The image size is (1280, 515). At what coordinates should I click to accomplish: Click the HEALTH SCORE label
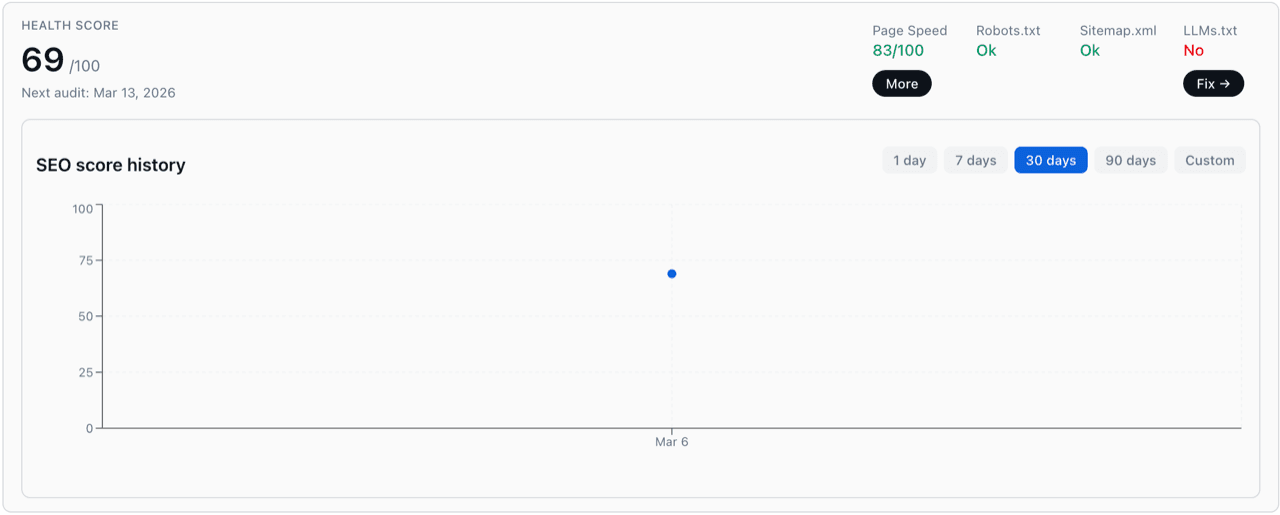click(x=70, y=25)
